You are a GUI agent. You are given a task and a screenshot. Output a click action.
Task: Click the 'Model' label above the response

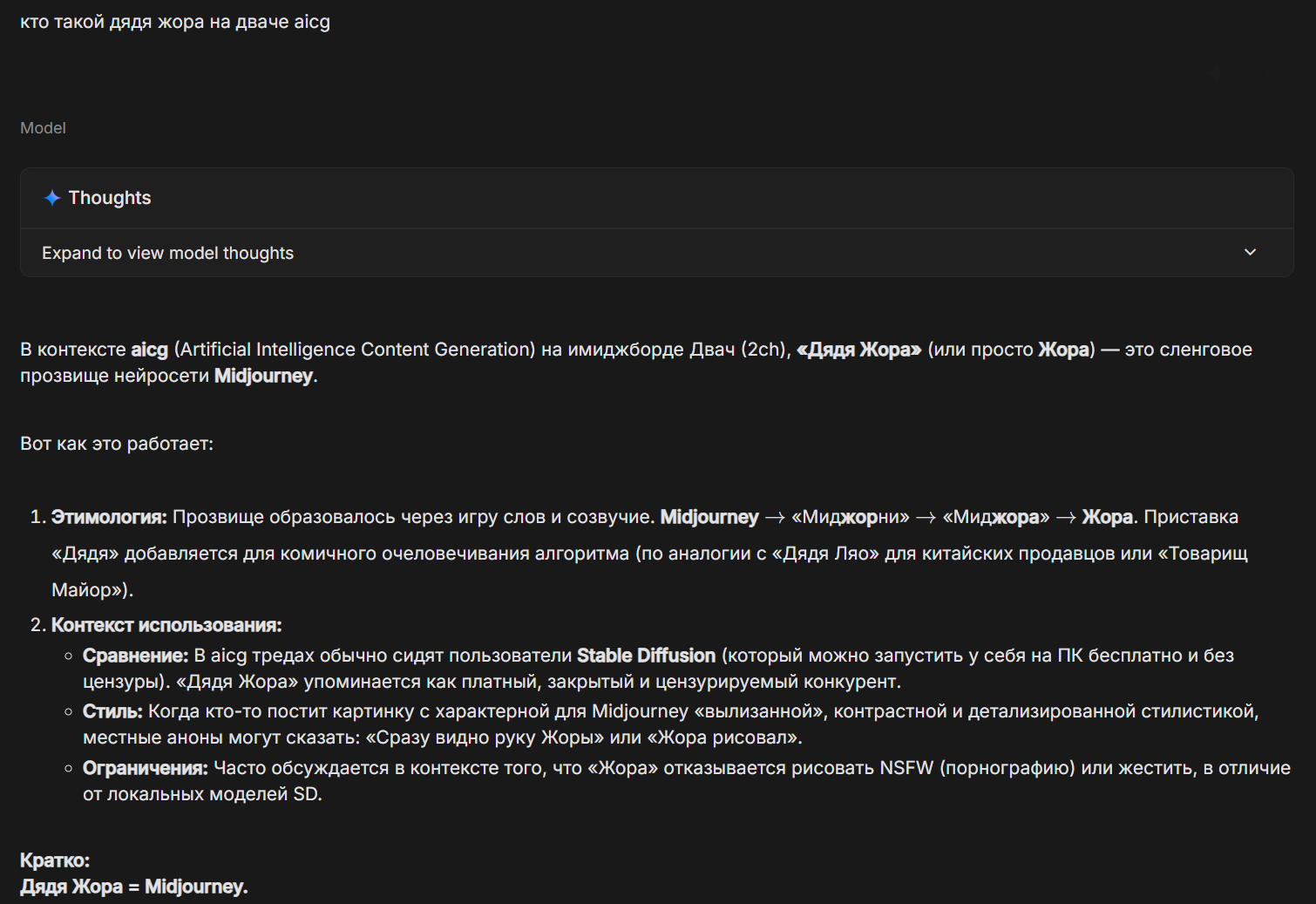[43, 128]
